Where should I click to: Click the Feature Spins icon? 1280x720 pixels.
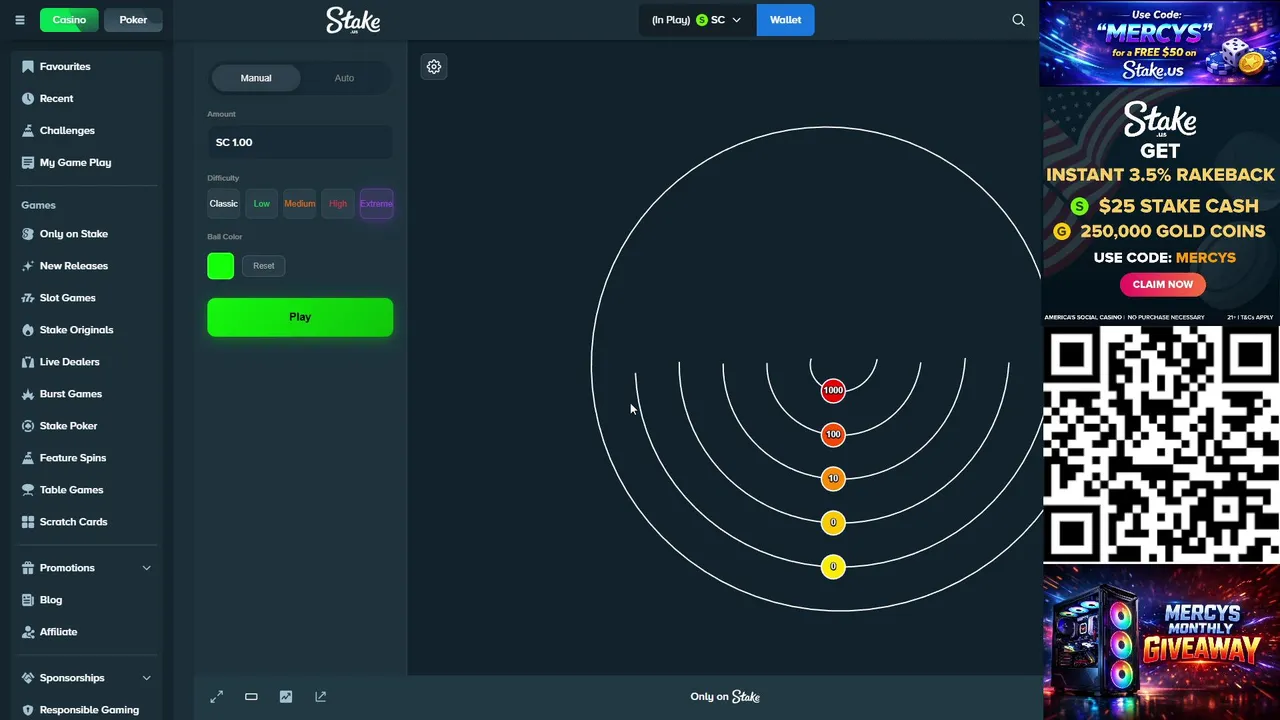tap(28, 458)
